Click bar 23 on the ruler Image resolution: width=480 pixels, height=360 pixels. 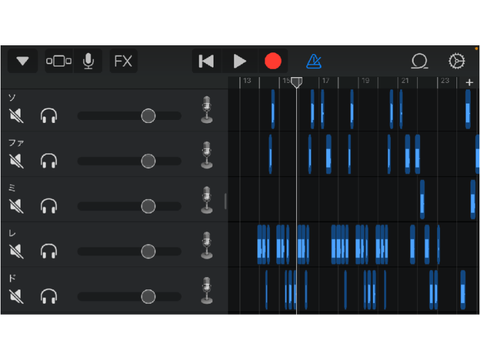pos(445,81)
